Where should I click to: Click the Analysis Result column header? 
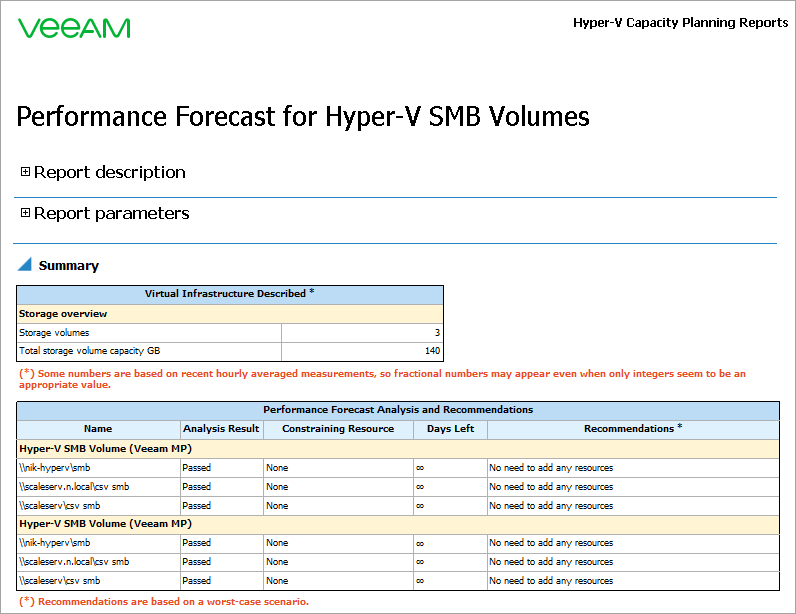point(221,429)
